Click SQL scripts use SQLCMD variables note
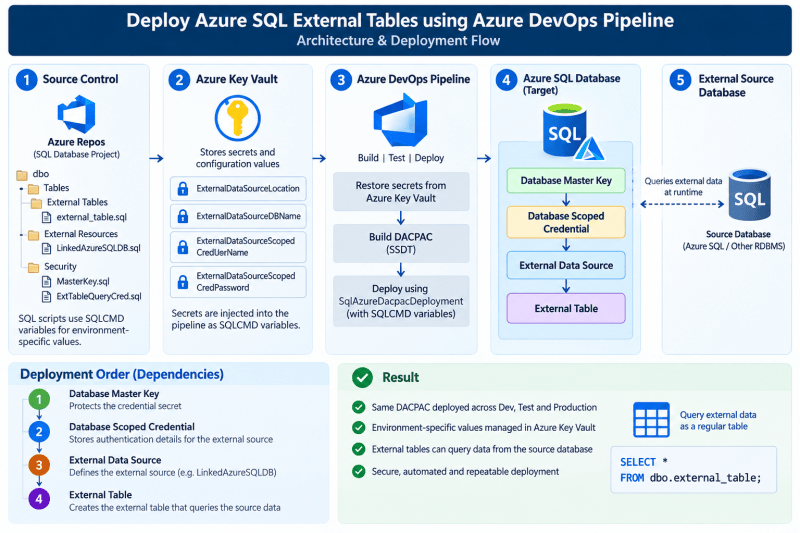This screenshot has width=800, height=533. click(x=73, y=330)
